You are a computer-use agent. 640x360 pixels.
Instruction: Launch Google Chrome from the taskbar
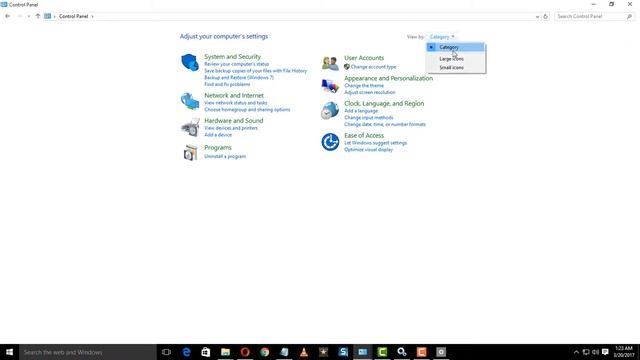coord(264,352)
